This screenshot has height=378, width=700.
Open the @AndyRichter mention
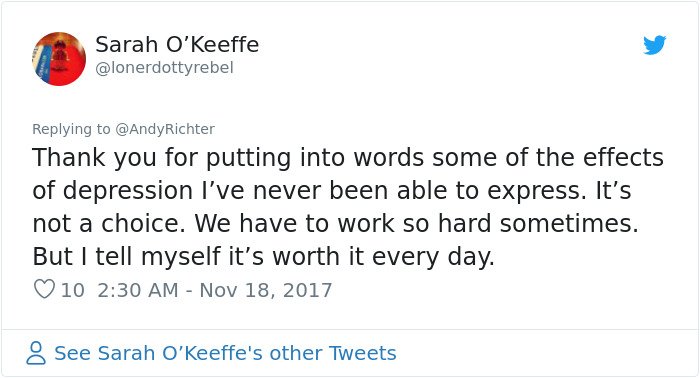[165, 129]
